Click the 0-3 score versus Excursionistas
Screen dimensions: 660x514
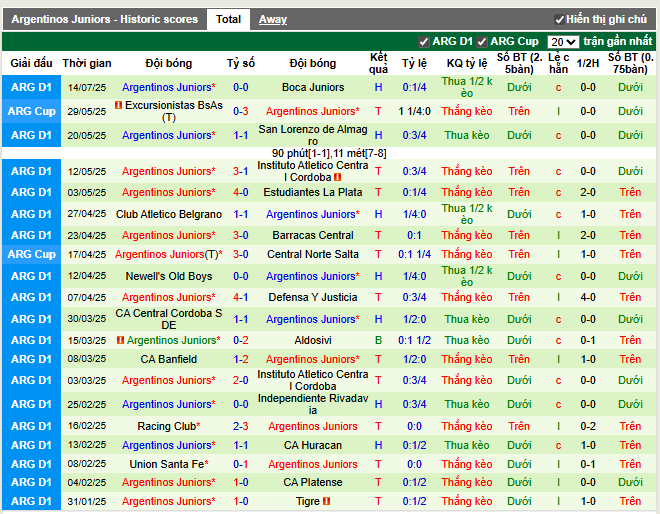coord(241,111)
